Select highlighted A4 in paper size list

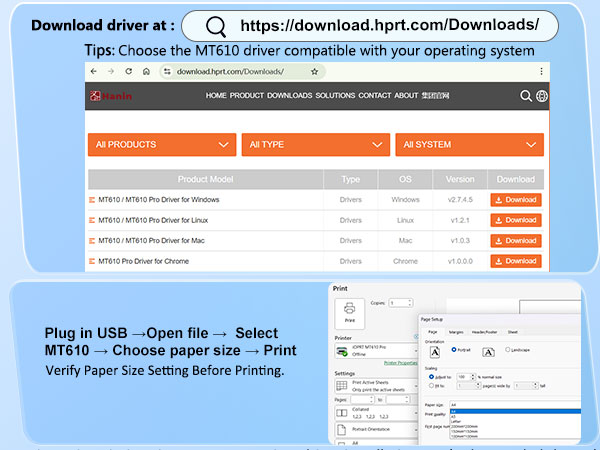[515, 412]
